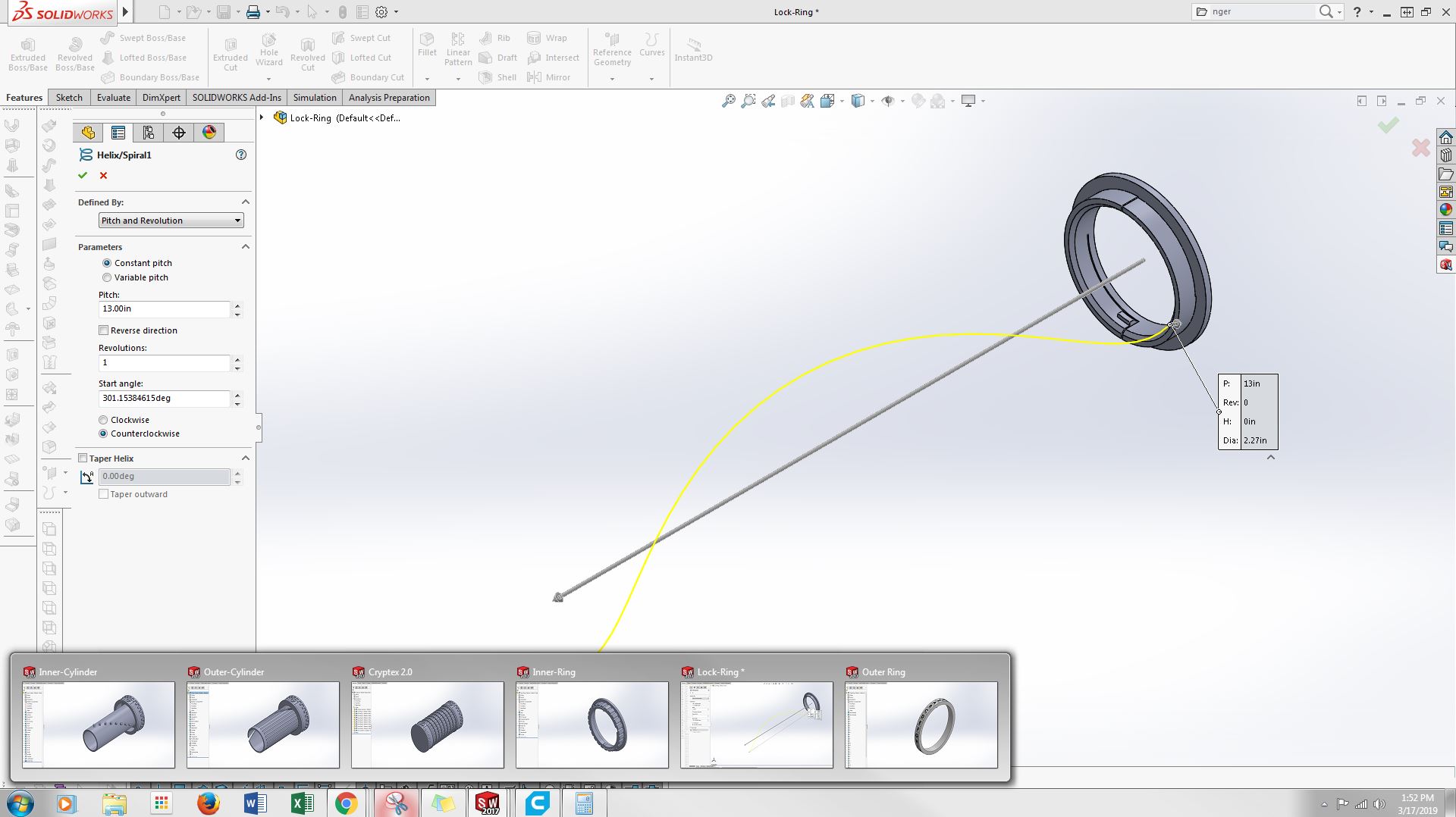Open the View Orientation cube icon
1456x817 pixels.
[828, 101]
